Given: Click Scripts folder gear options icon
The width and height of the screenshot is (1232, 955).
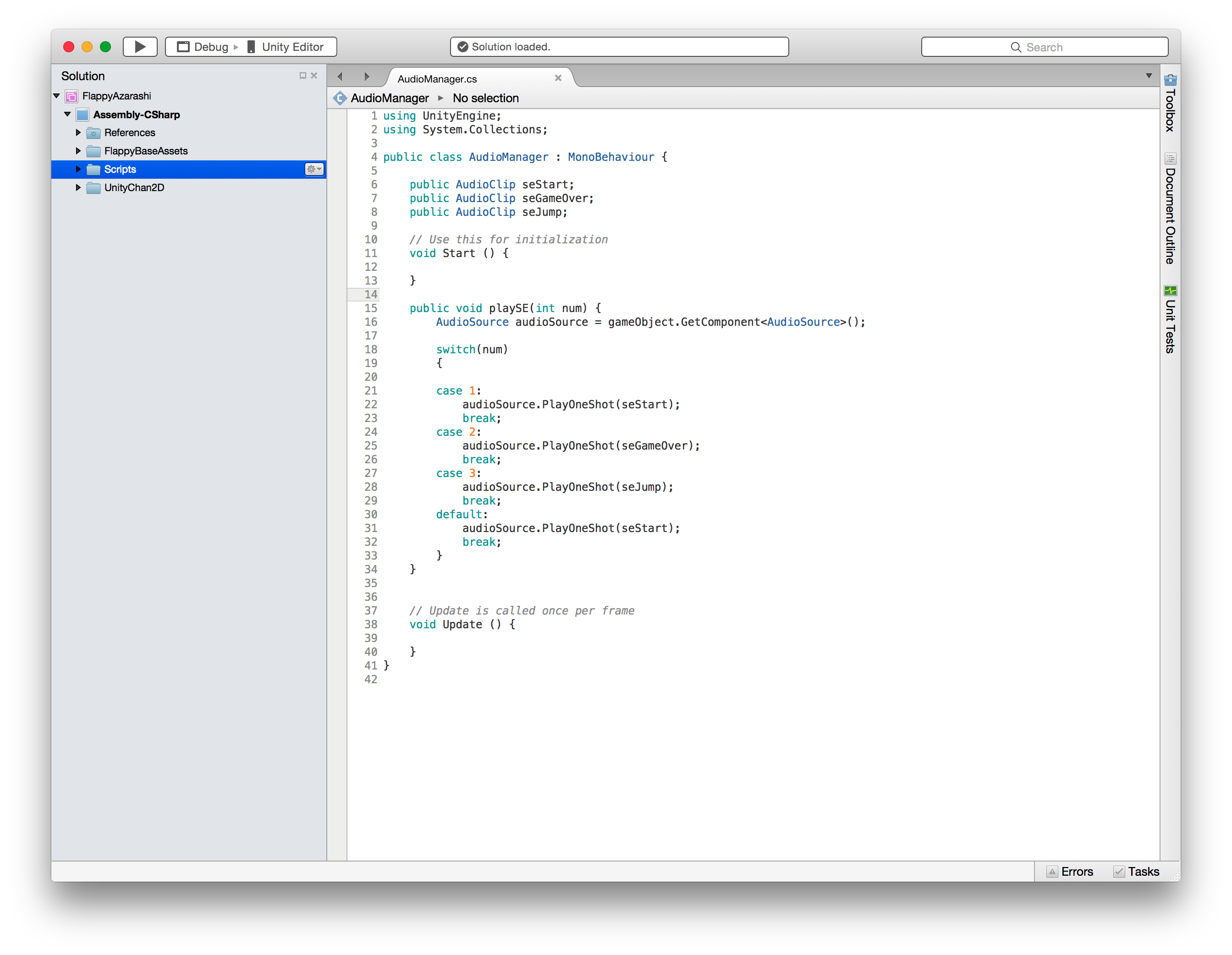Looking at the screenshot, I should tap(313, 169).
